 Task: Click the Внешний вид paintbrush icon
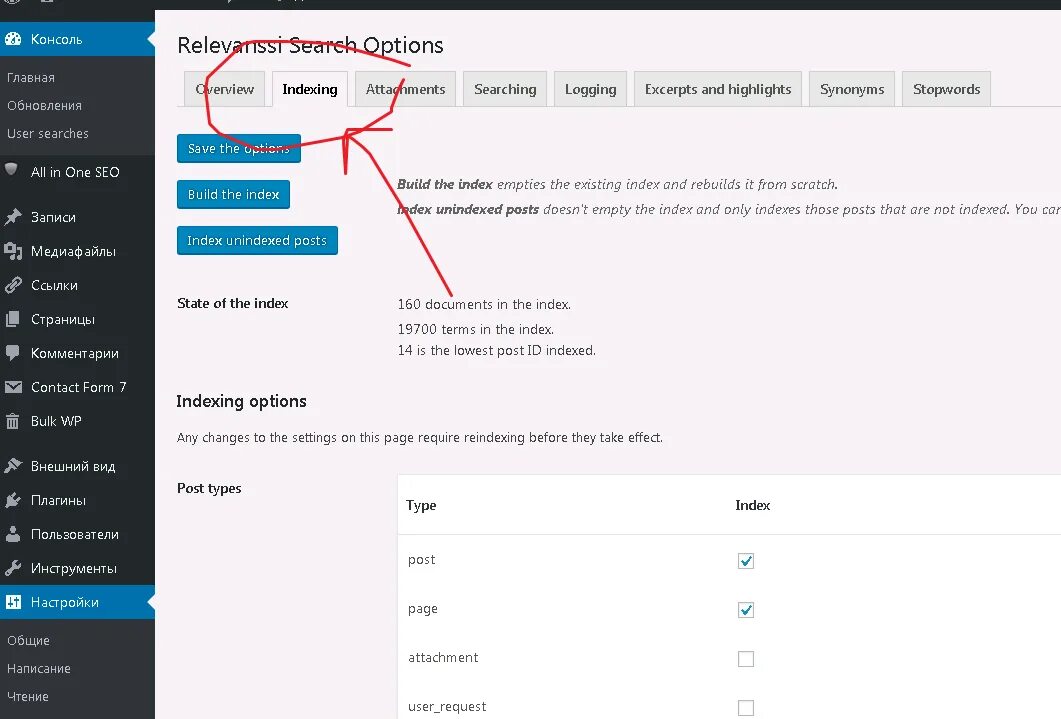(13, 466)
